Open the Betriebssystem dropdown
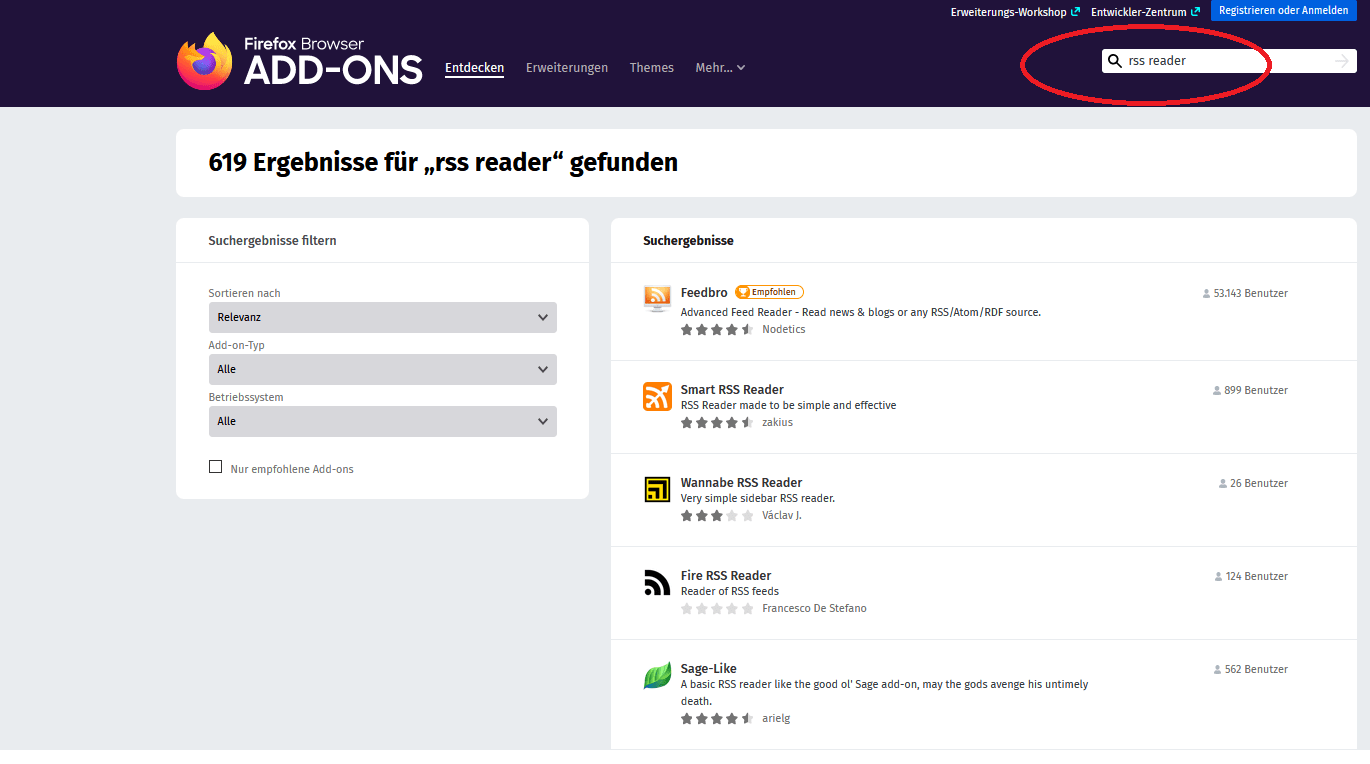Screen dimensions: 1370x764 pyautogui.click(x=382, y=422)
